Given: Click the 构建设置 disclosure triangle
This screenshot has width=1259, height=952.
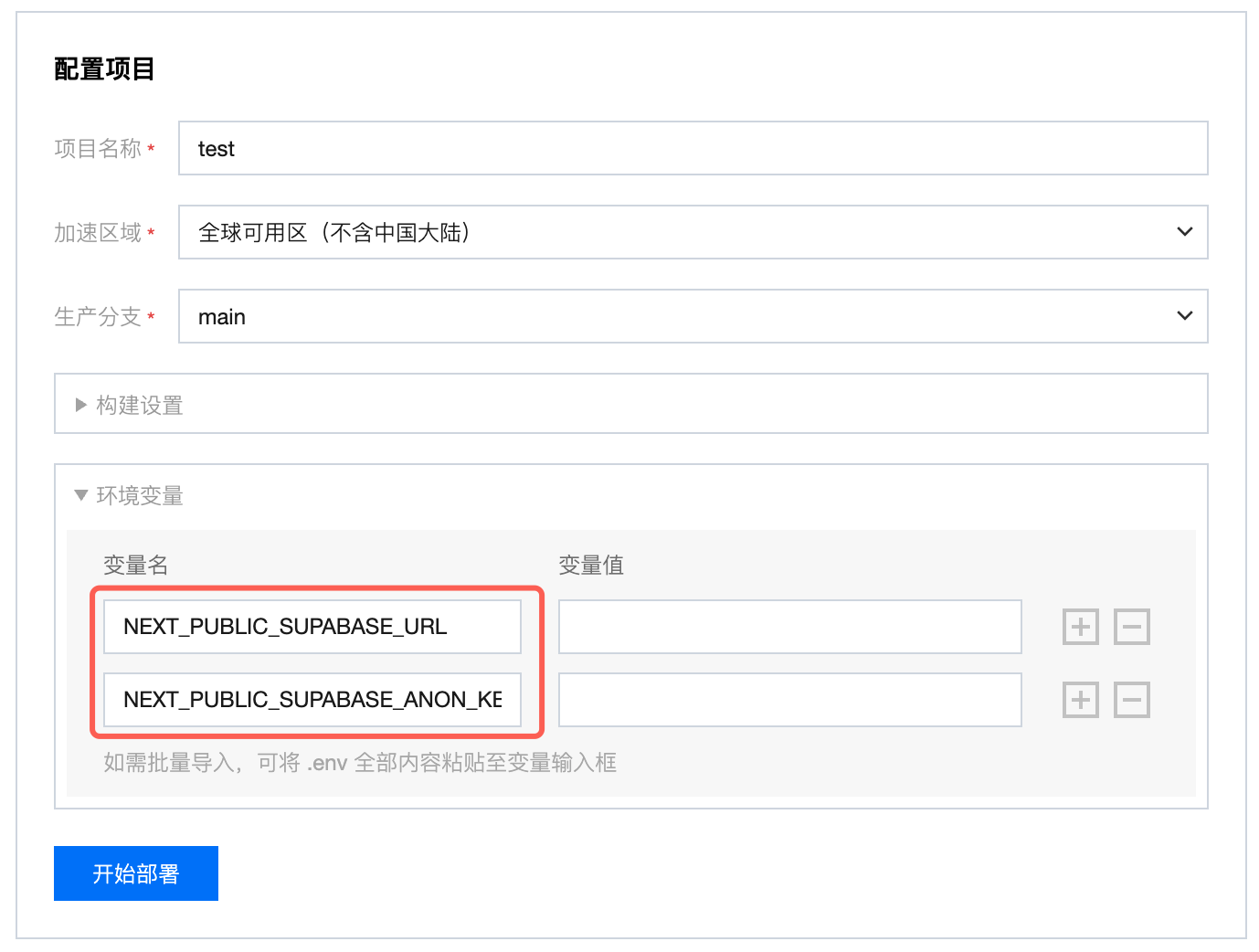Looking at the screenshot, I should (81, 405).
